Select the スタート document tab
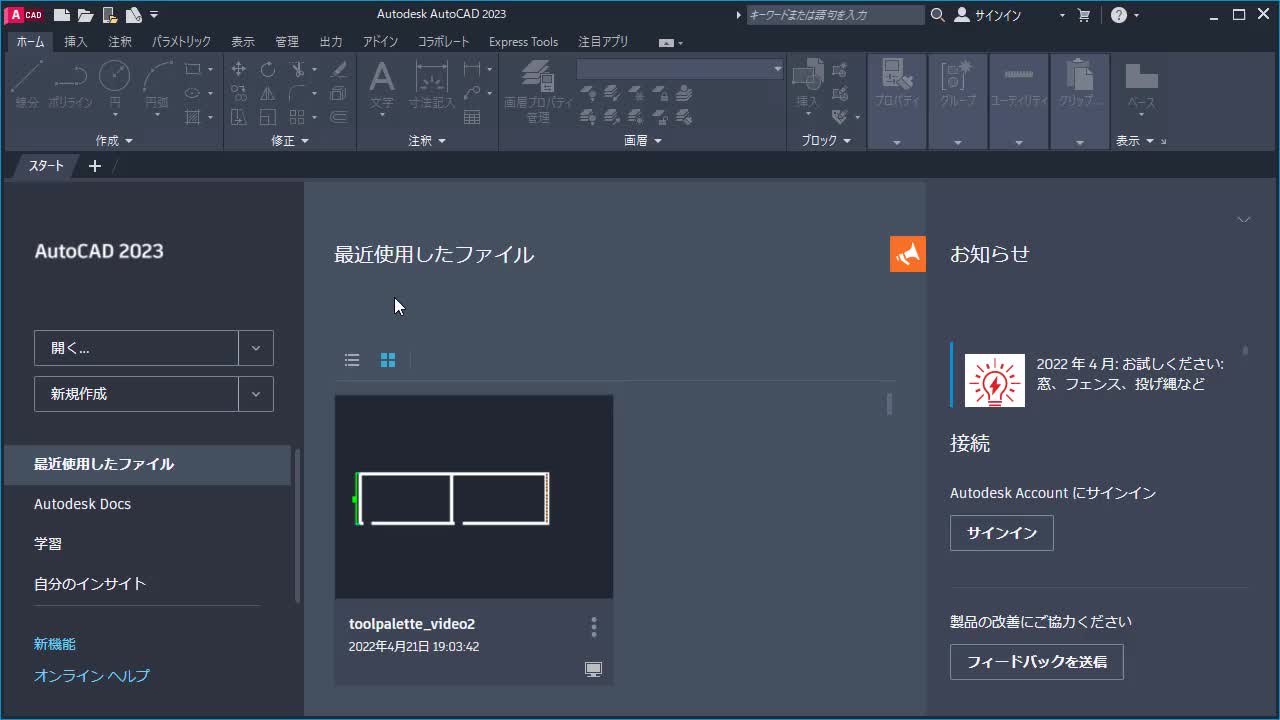This screenshot has width=1280, height=720. pos(46,166)
